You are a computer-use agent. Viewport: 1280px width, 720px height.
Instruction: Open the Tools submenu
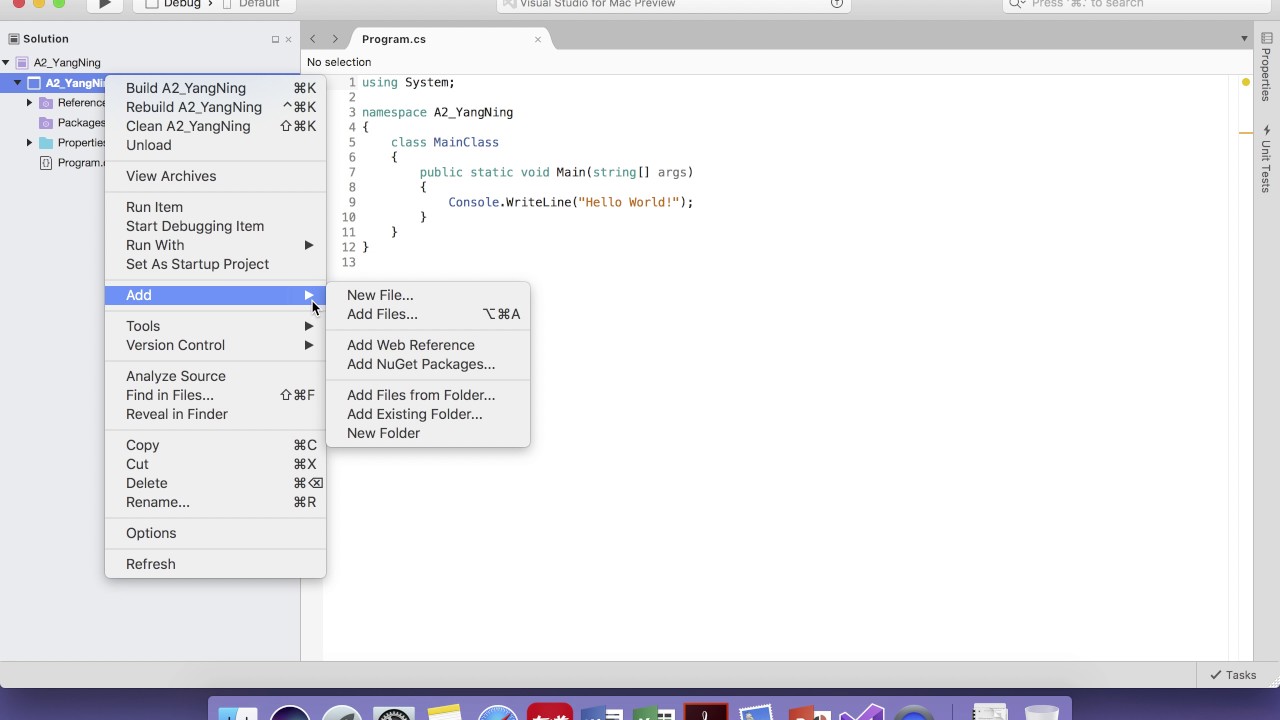(x=215, y=326)
